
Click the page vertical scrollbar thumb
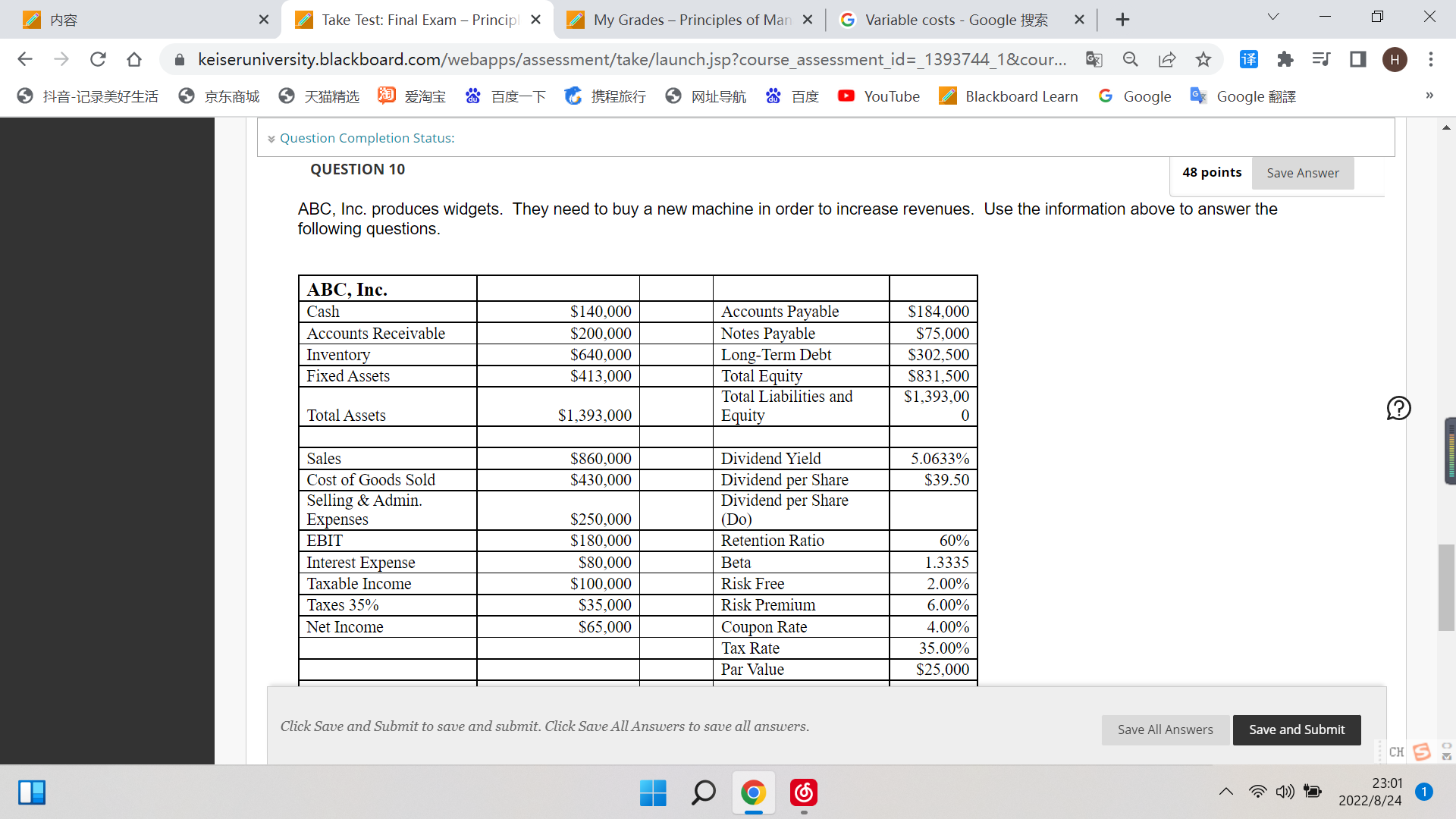tap(1446, 587)
